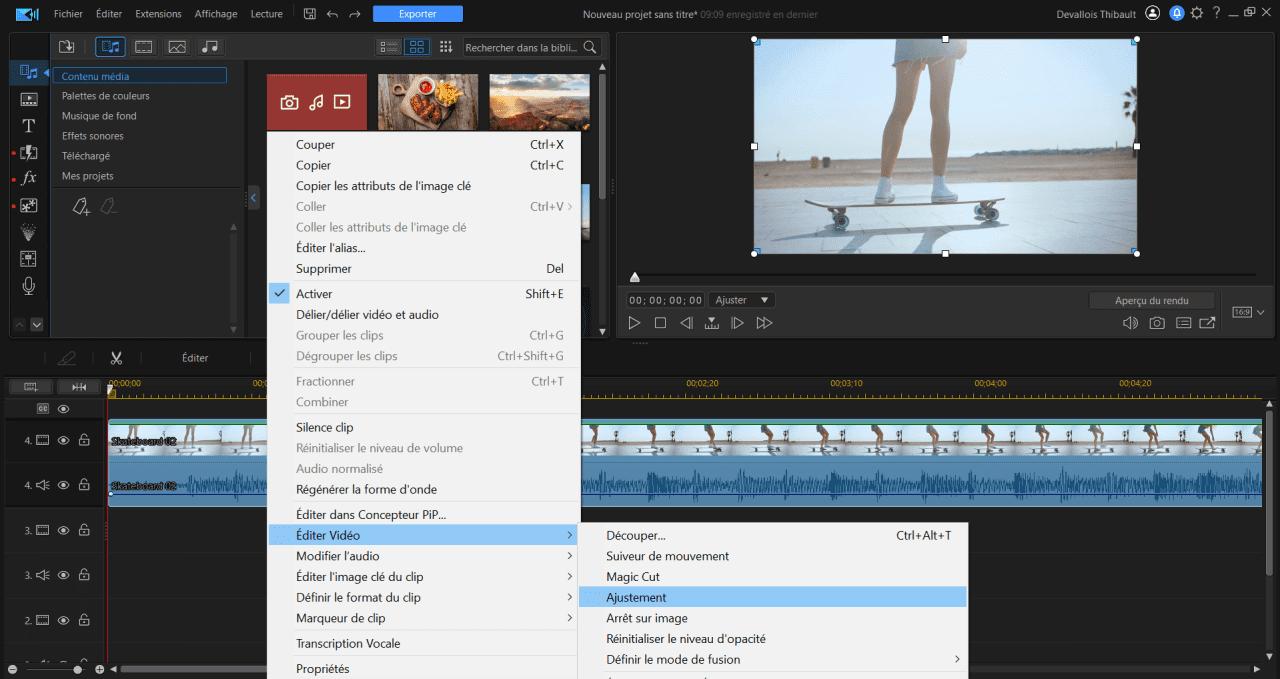Open the 16:9 aspect ratio dropdown
Viewport: 1280px width, 679px height.
(x=1247, y=311)
